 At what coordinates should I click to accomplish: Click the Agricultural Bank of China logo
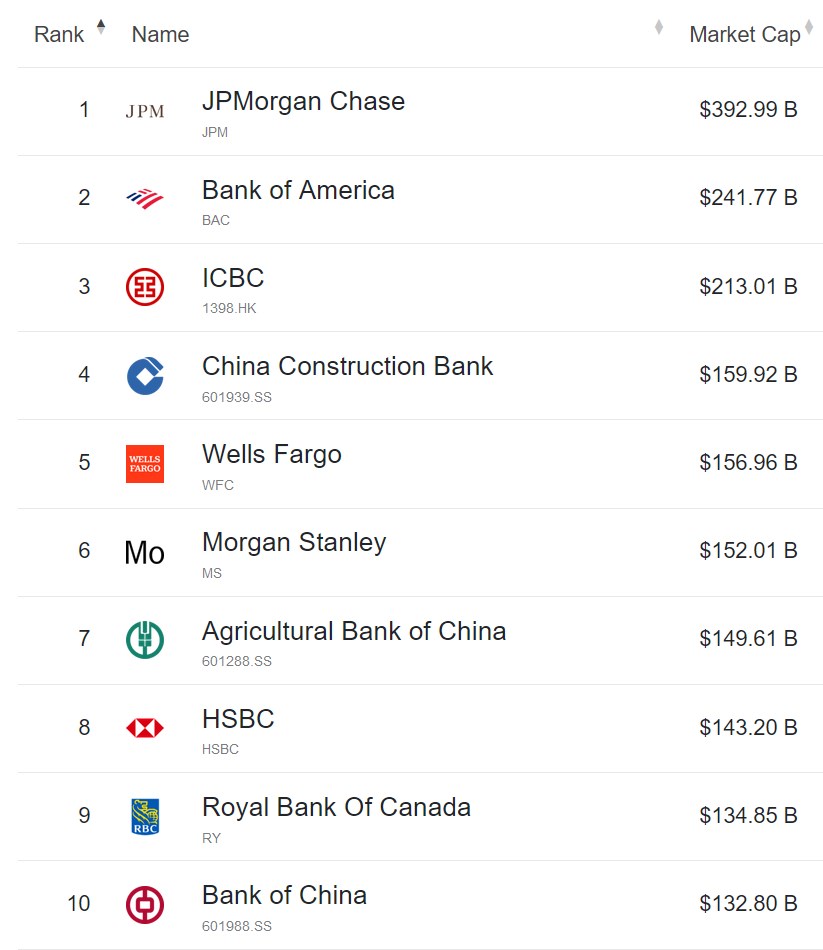click(x=145, y=640)
